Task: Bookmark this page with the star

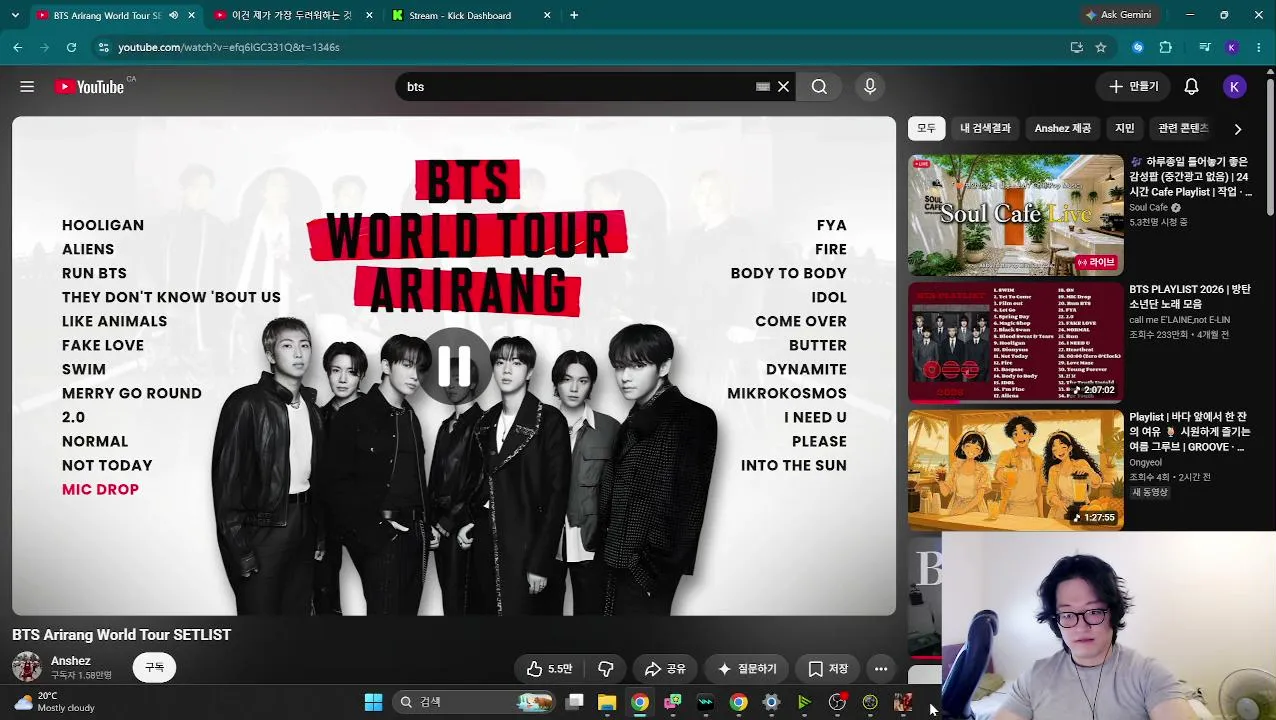Action: (1101, 47)
